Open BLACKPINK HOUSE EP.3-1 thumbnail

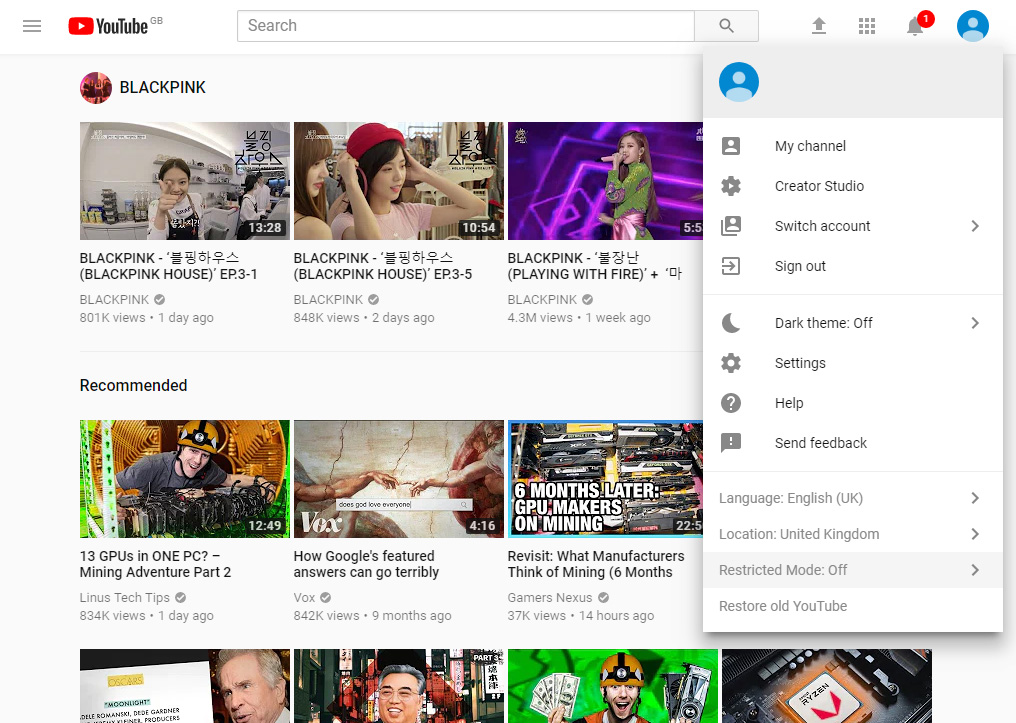pyautogui.click(x=185, y=181)
